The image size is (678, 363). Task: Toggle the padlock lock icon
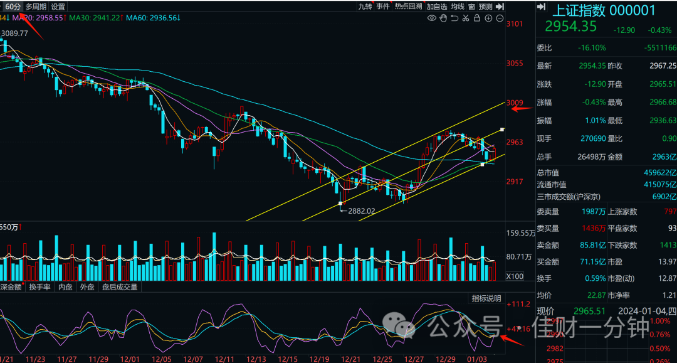477,18
